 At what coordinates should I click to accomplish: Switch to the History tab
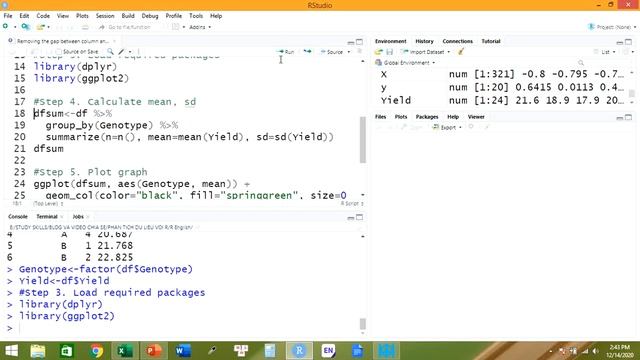pyautogui.click(x=424, y=41)
